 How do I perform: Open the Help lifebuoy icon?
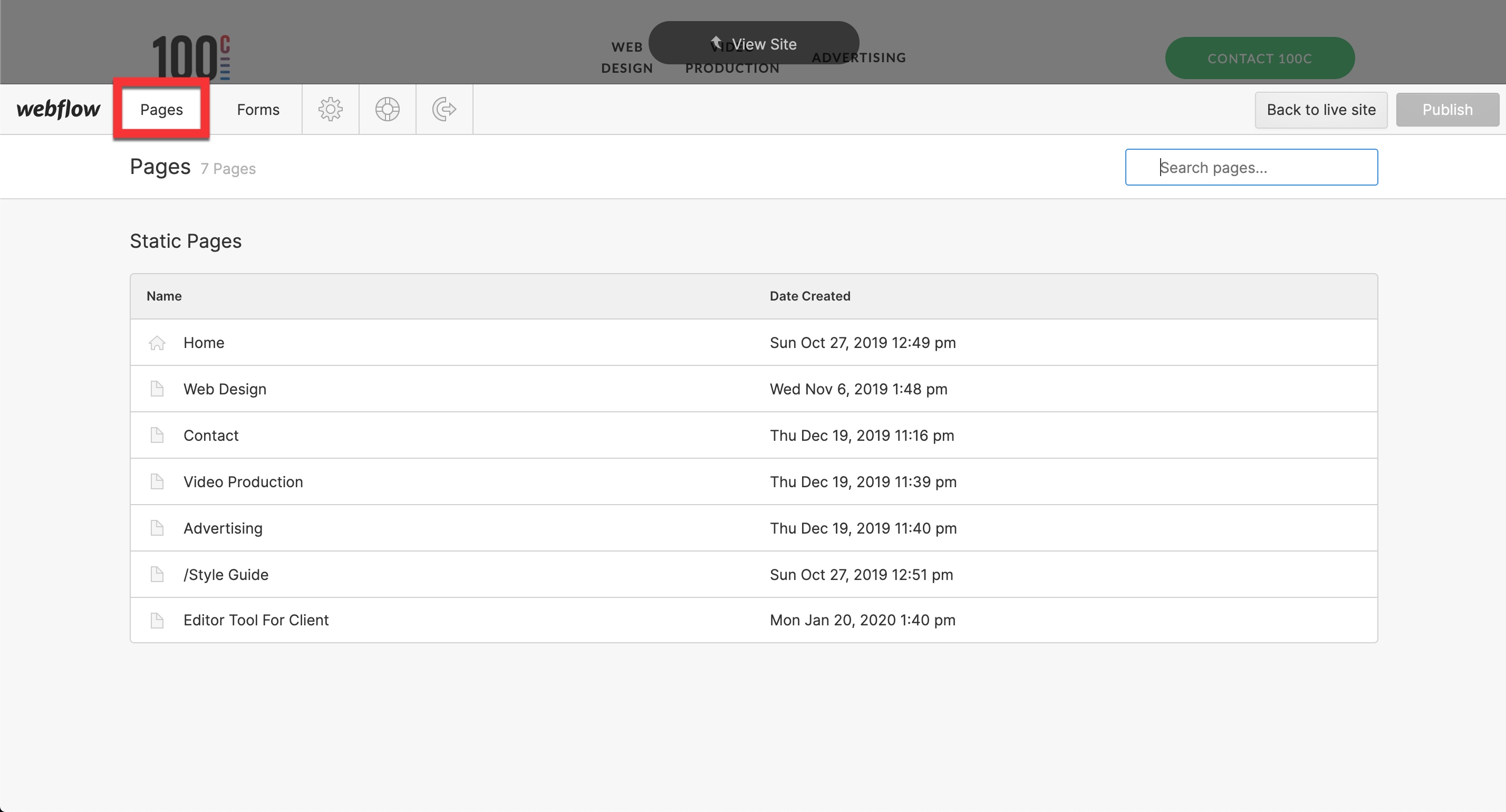pos(387,109)
